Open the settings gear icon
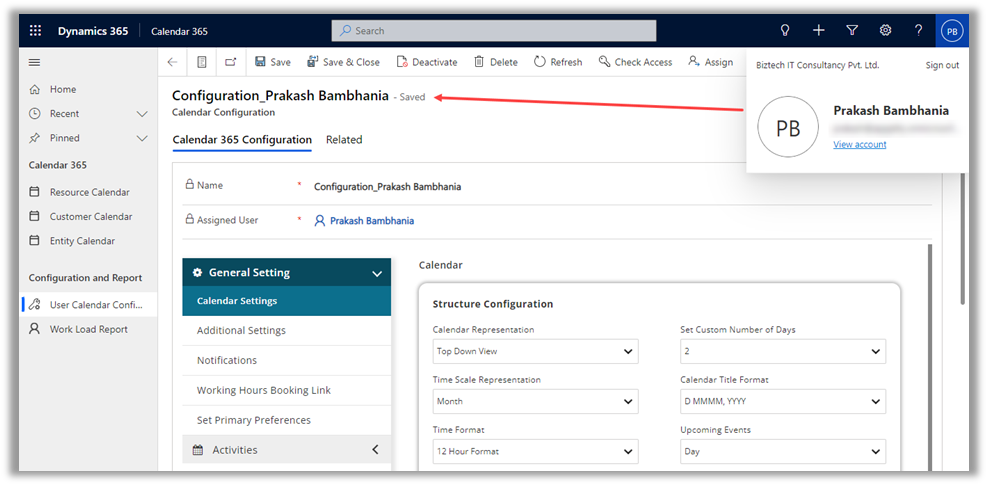 tap(885, 31)
